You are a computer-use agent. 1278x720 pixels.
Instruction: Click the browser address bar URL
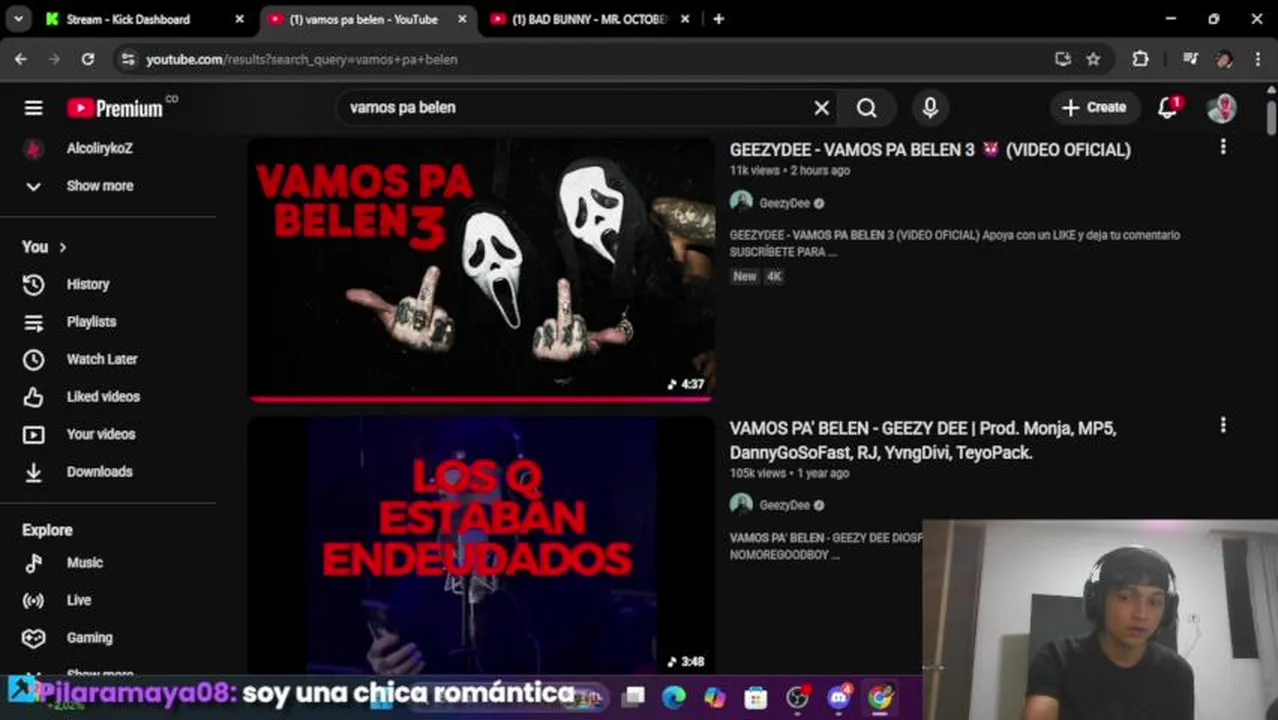pos(301,59)
